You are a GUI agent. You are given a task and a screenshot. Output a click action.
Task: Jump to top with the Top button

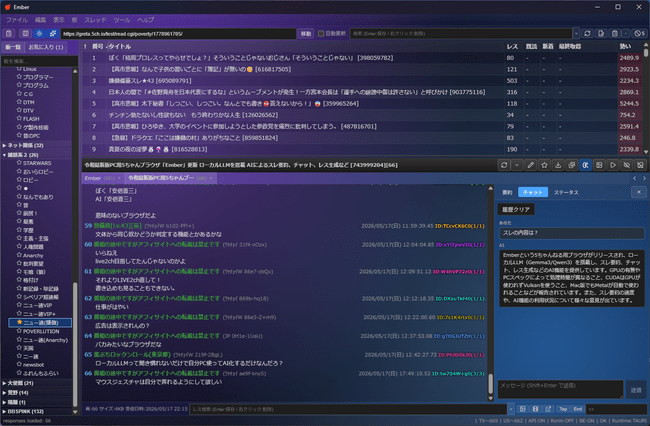(x=563, y=409)
